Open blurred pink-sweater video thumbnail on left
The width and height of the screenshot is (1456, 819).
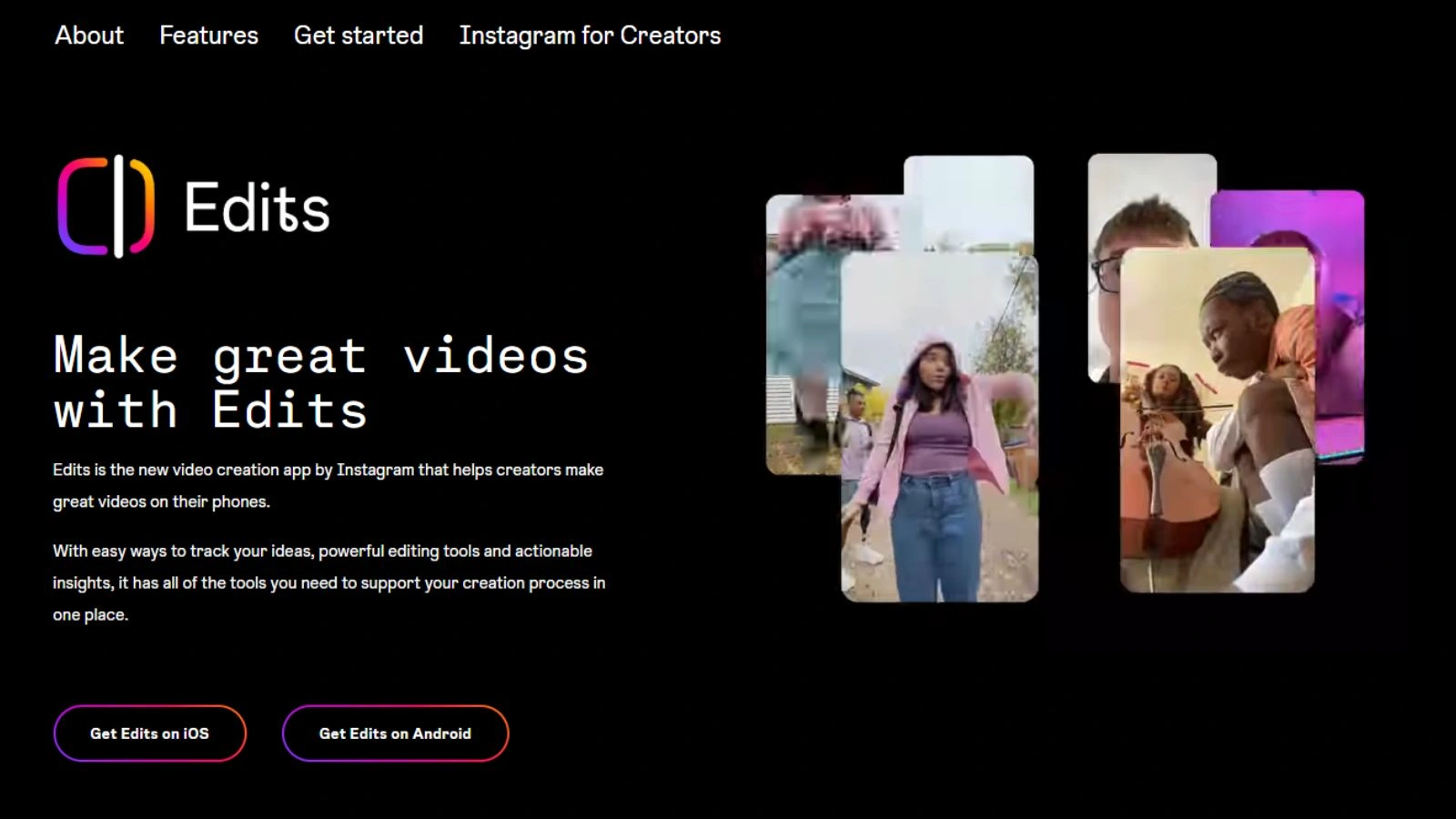(803, 335)
